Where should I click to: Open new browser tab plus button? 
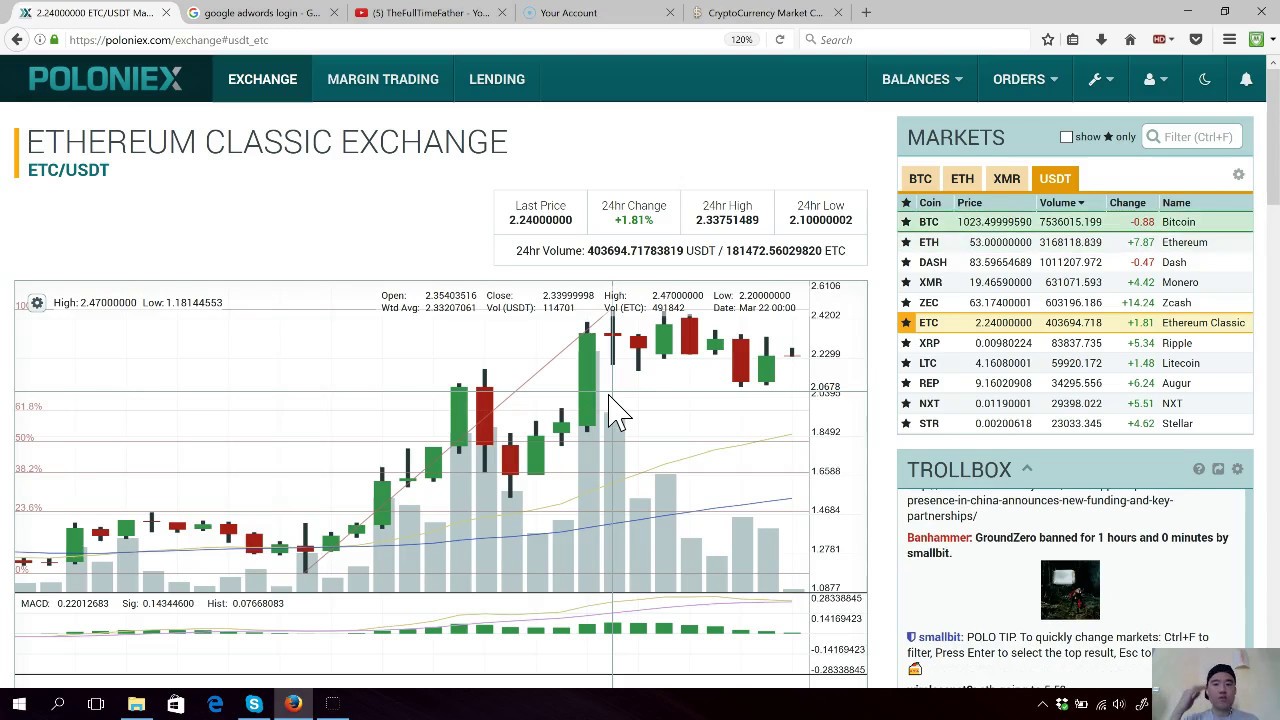point(866,13)
